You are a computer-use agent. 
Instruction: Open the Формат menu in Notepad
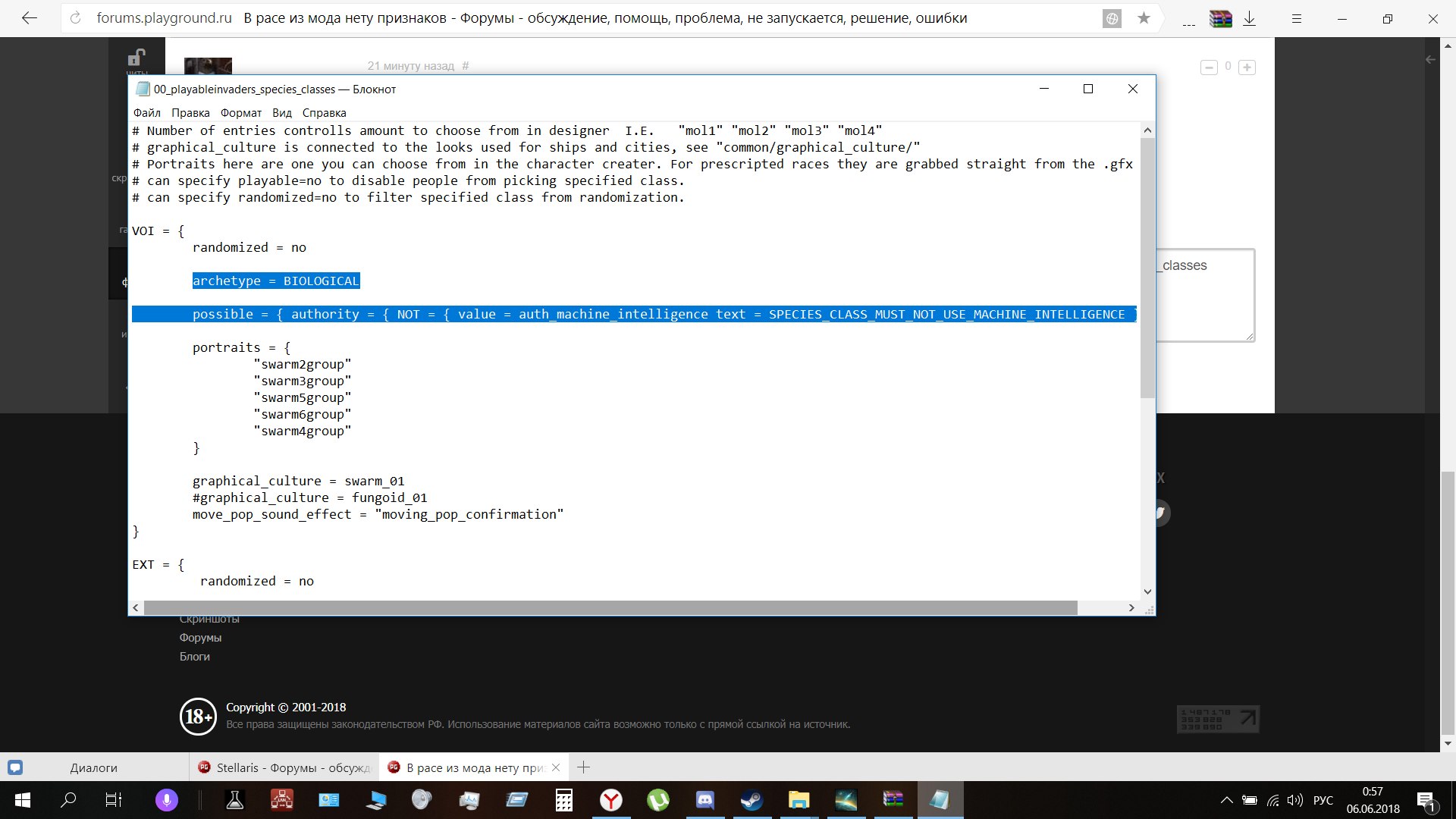[240, 112]
